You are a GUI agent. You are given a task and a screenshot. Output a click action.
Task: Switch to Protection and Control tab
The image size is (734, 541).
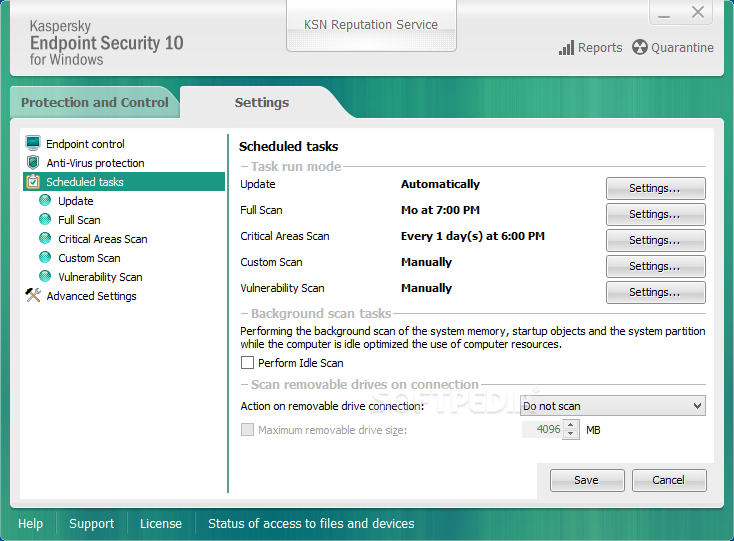pyautogui.click(x=95, y=102)
